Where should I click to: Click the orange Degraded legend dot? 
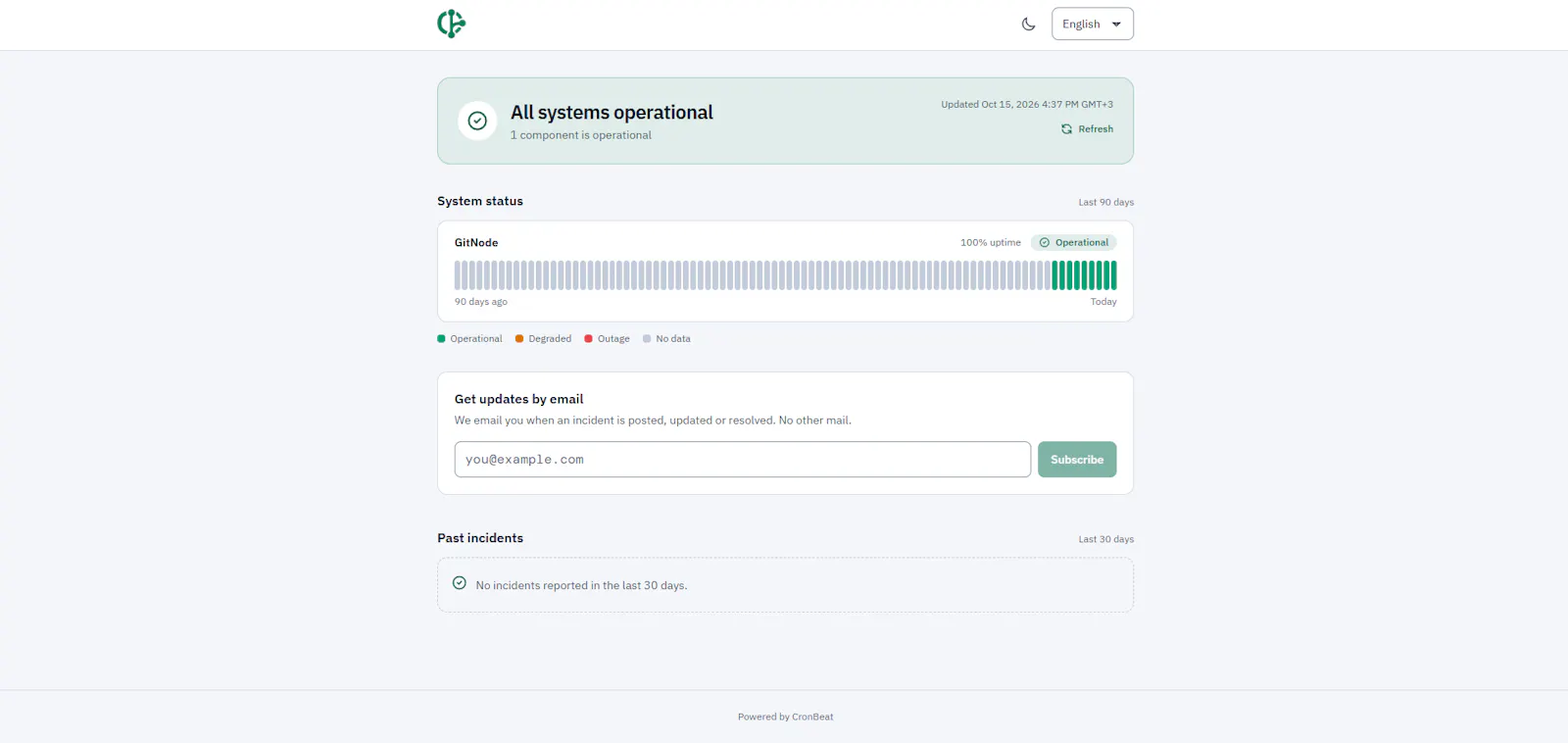pos(519,339)
